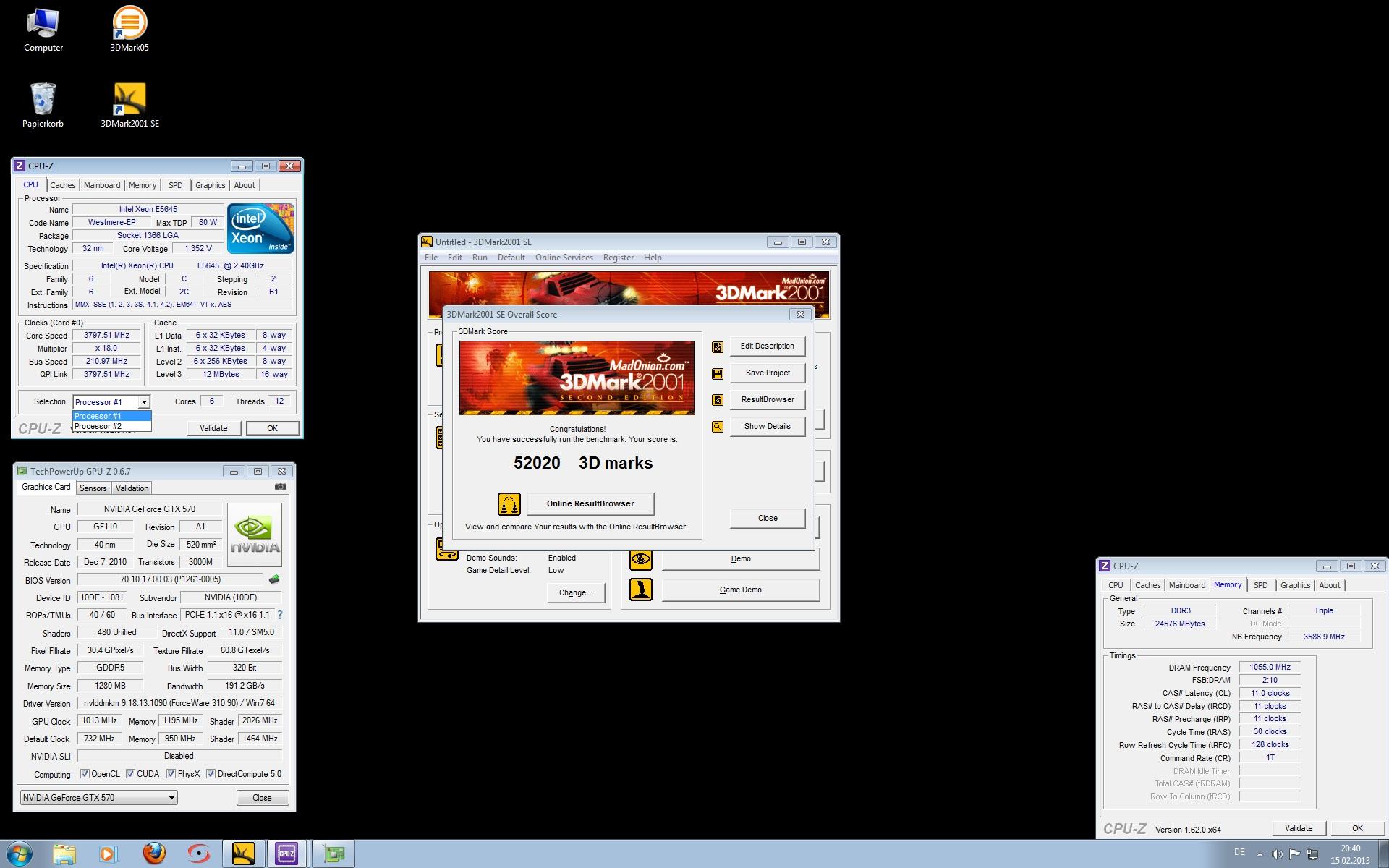Open the Computer desktop icon
Image resolution: width=1389 pixels, height=868 pixels.
43,29
